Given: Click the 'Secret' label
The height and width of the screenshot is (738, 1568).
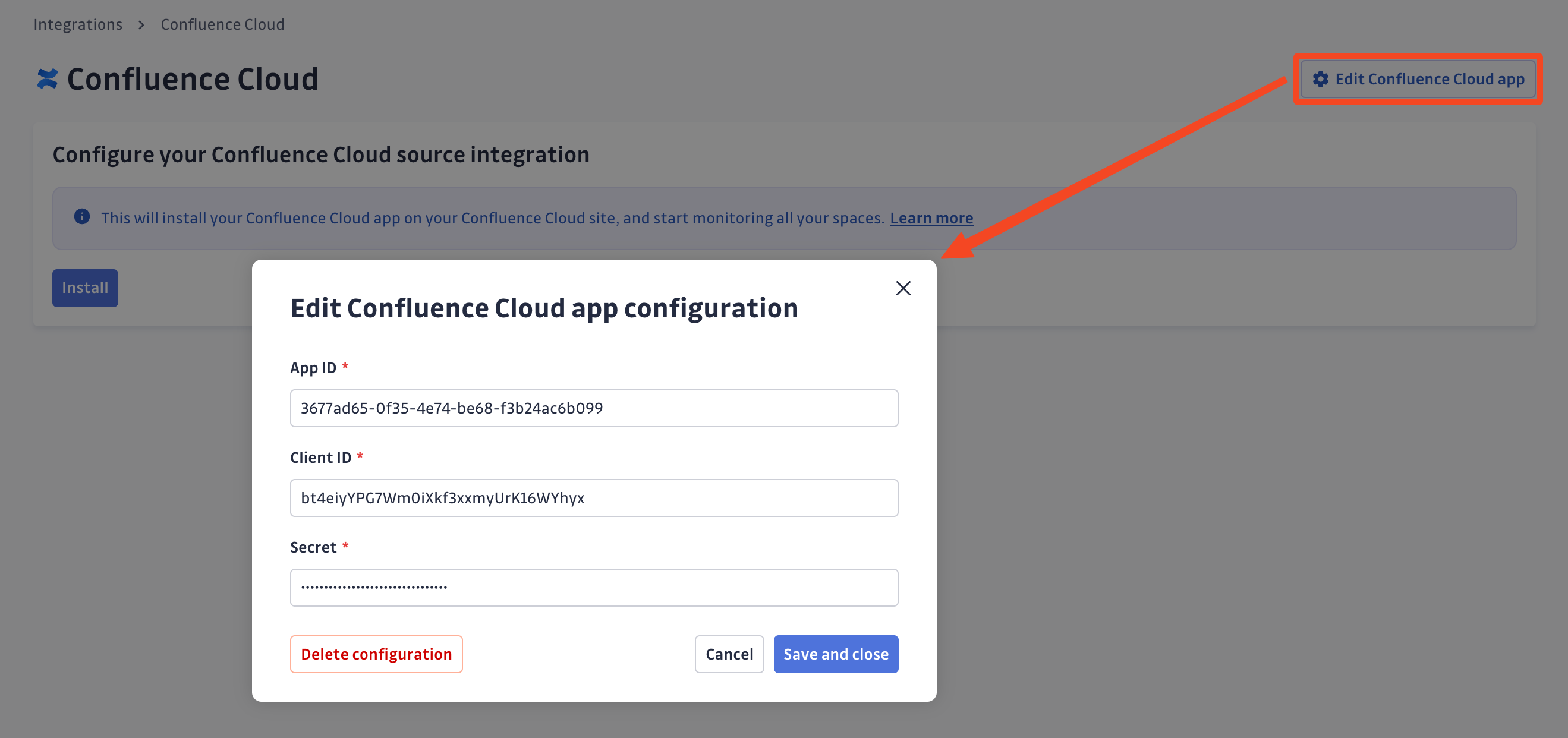Looking at the screenshot, I should 313,547.
